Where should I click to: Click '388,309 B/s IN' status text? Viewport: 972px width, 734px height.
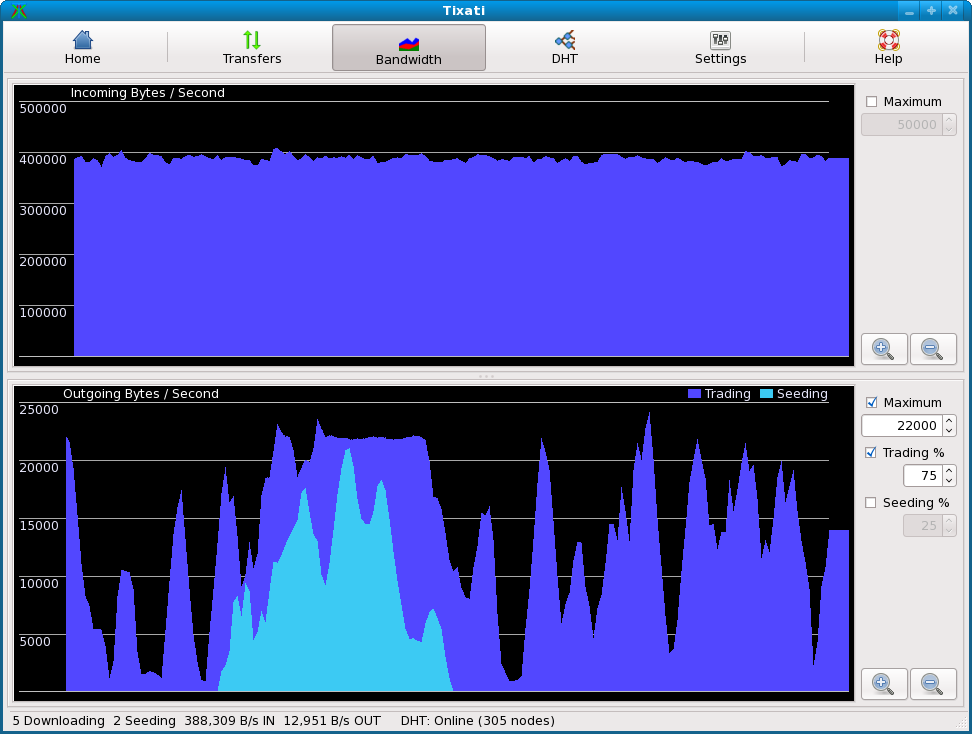point(229,721)
